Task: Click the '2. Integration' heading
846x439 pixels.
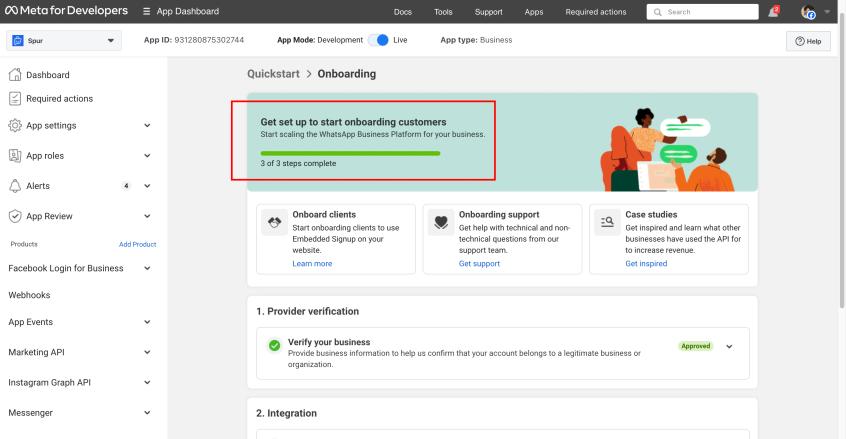Action: click(x=286, y=413)
